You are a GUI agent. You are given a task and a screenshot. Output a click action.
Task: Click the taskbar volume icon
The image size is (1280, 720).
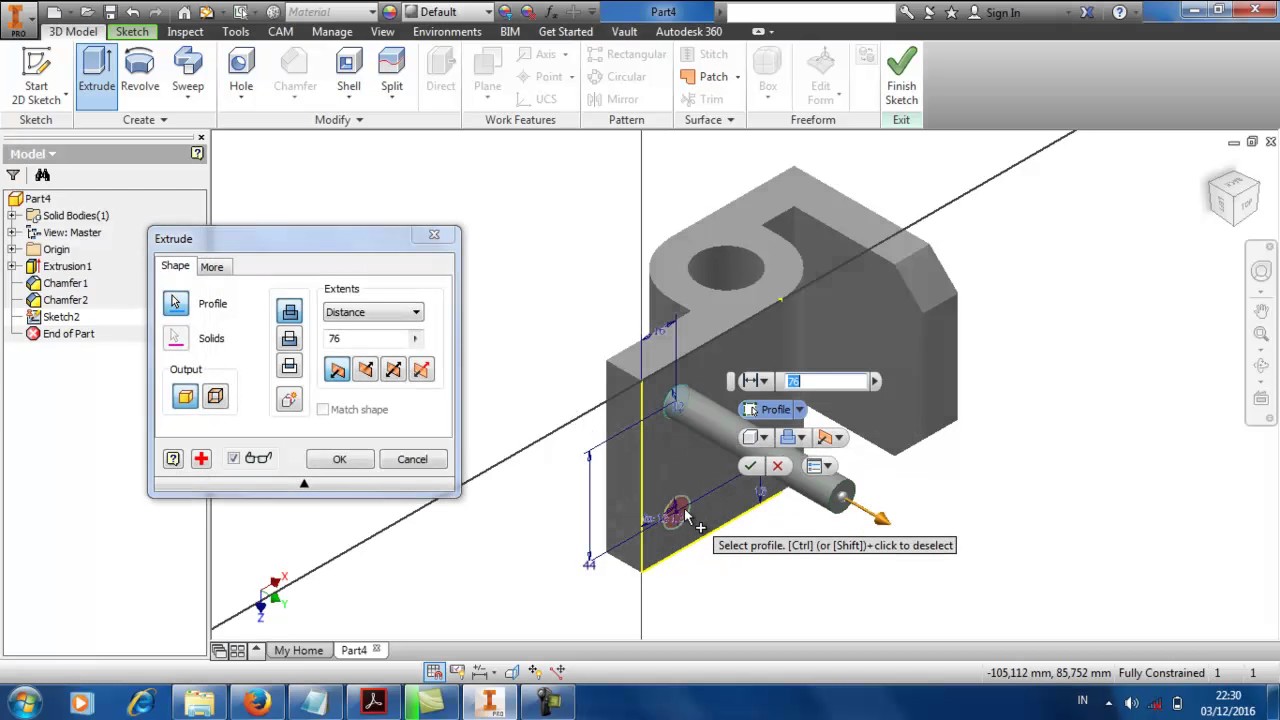click(1132, 702)
